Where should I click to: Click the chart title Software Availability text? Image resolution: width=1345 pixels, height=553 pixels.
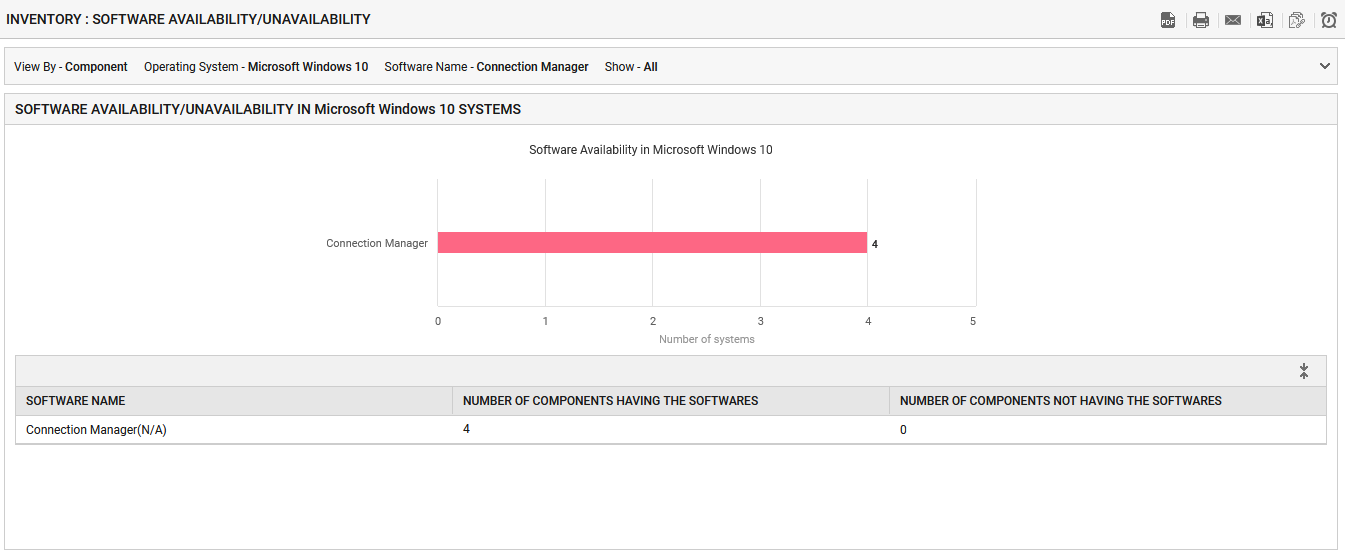click(x=651, y=150)
